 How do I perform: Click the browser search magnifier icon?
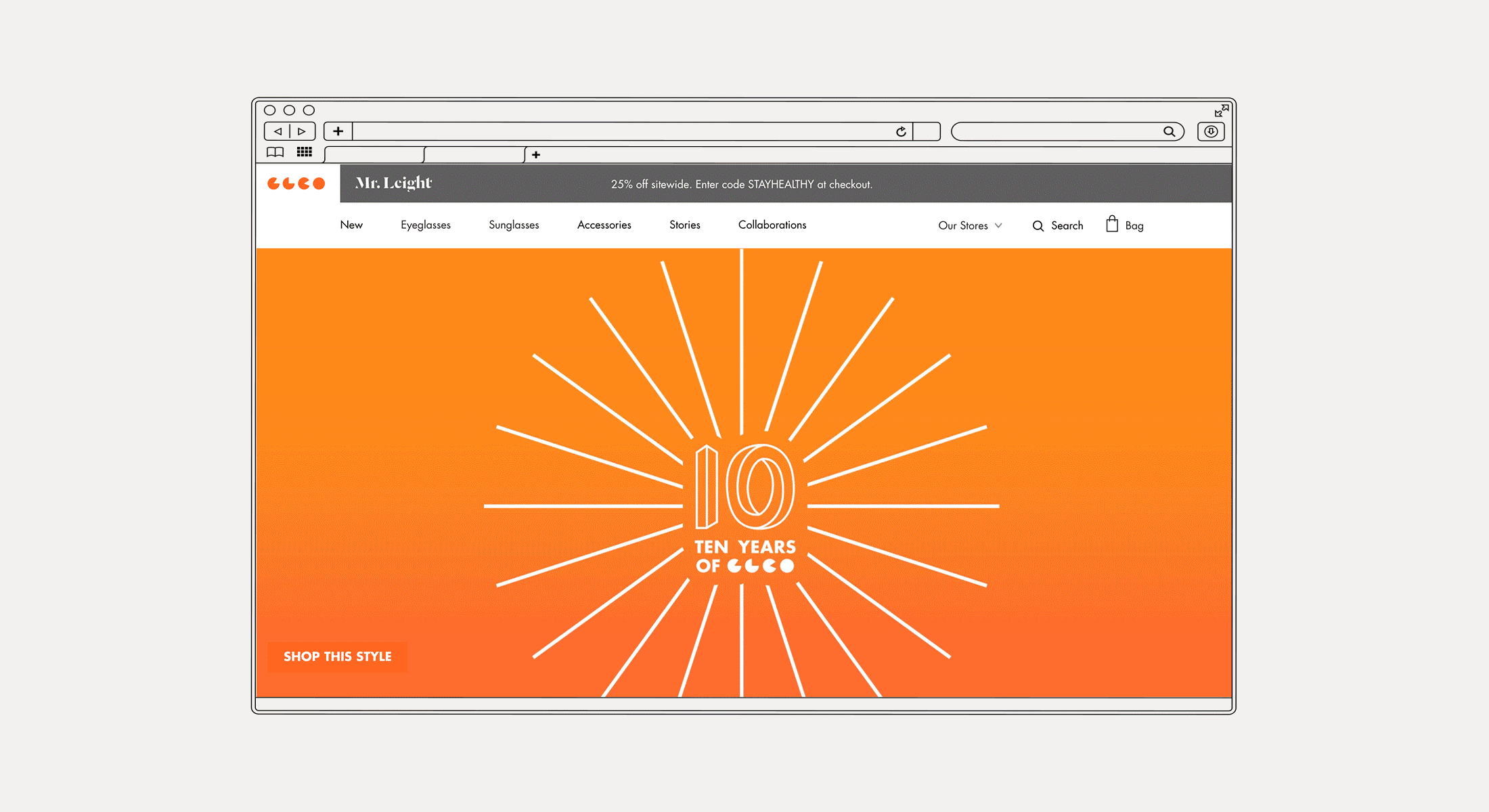click(x=1169, y=131)
